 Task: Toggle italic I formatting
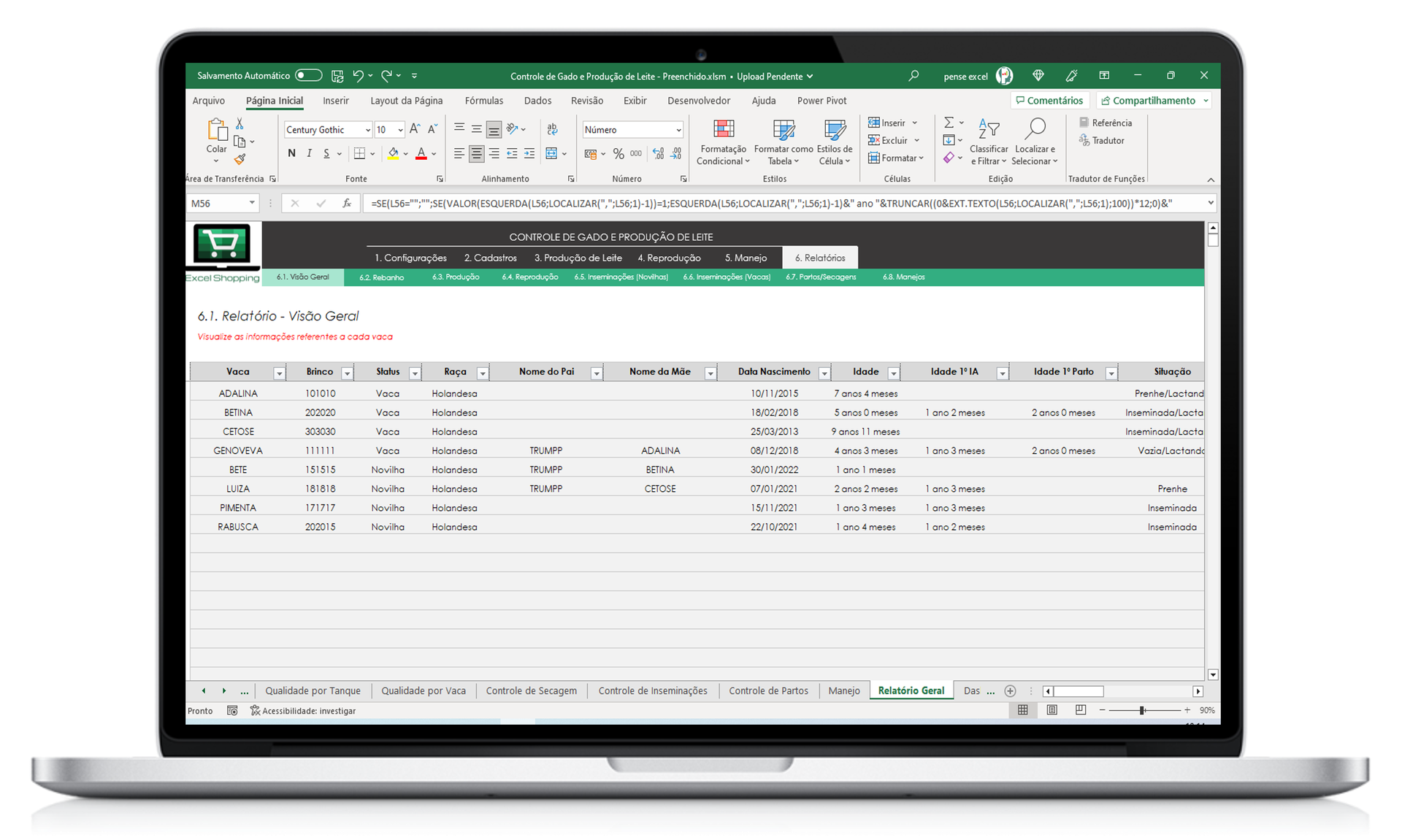[309, 153]
